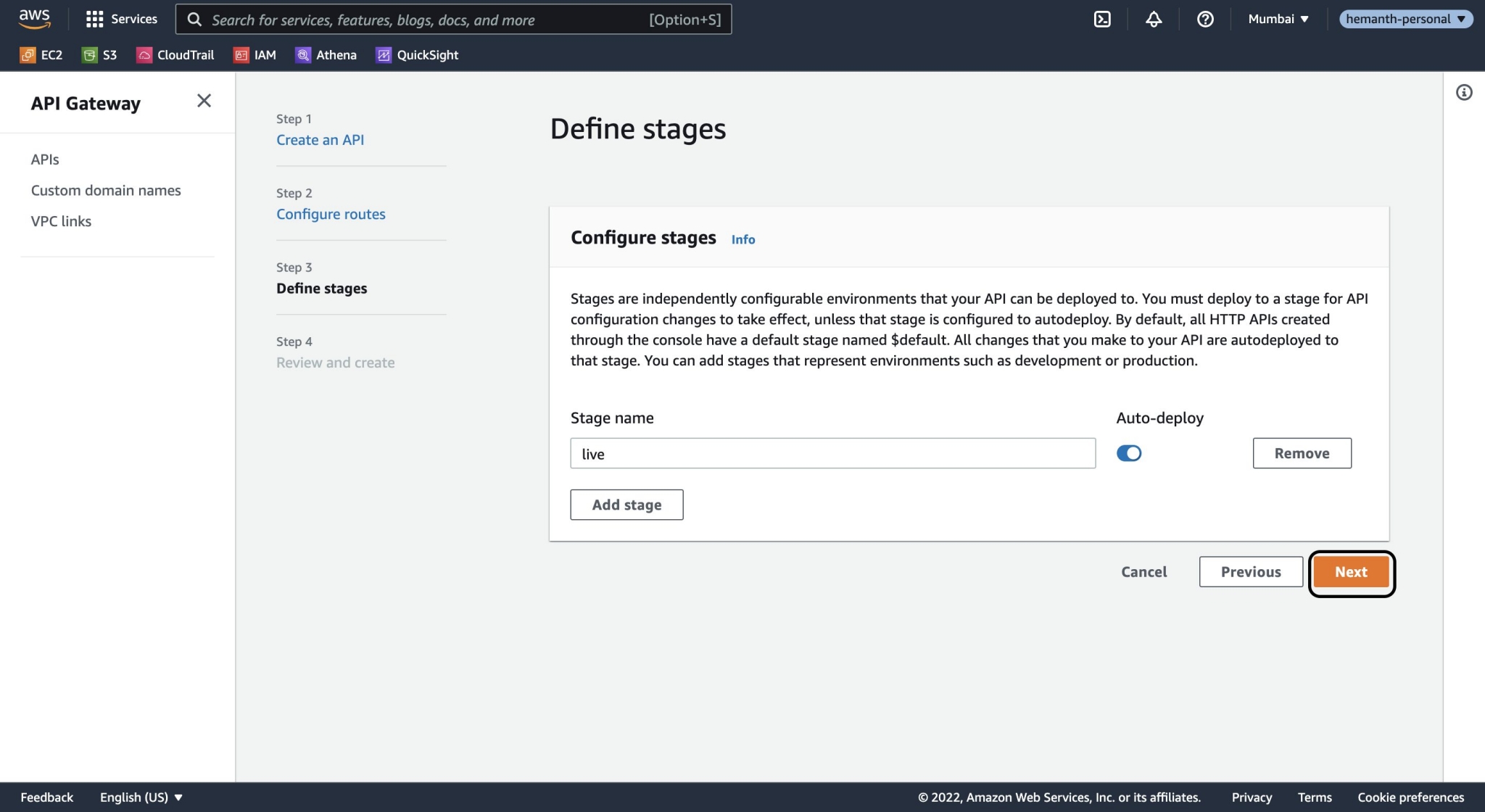Click the Stage name input field

(832, 453)
